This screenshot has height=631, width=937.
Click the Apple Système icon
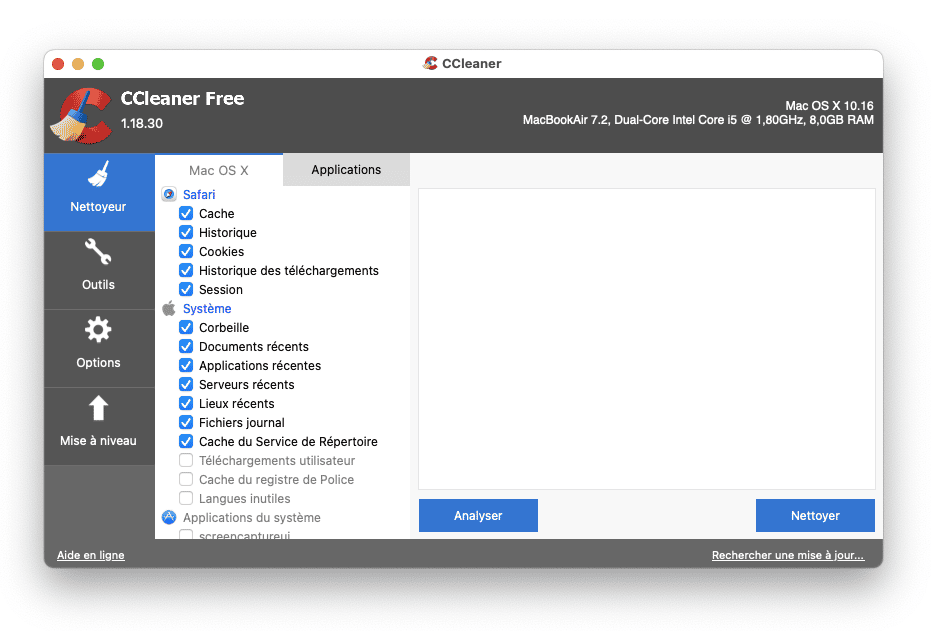coord(169,309)
